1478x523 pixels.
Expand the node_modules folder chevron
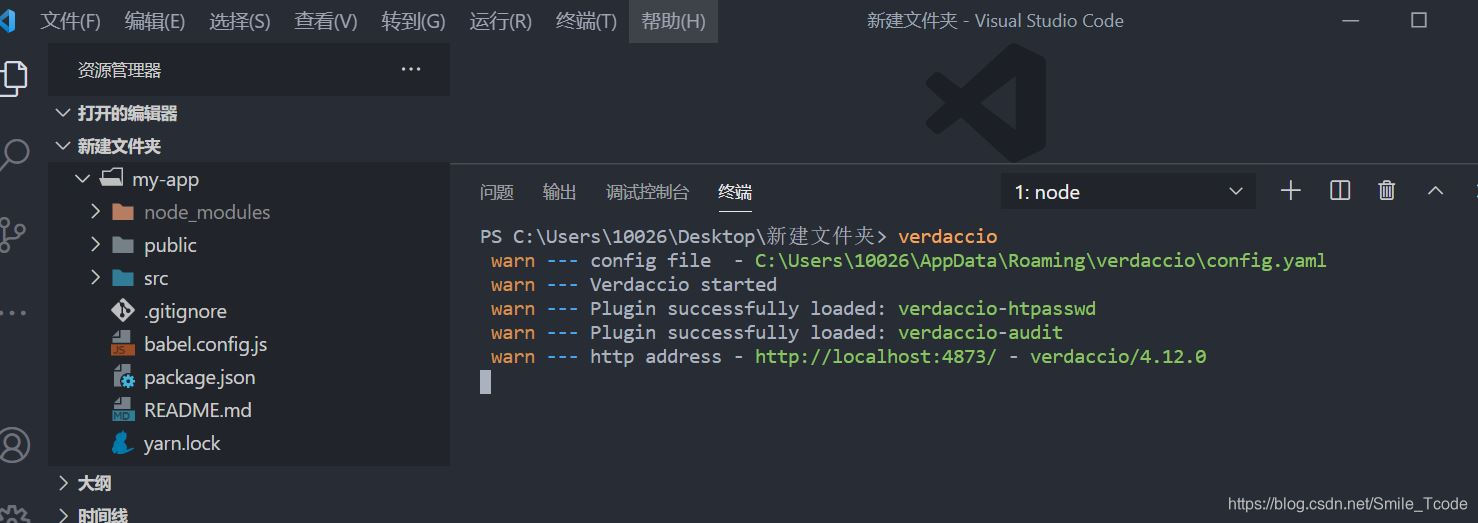(x=96, y=212)
